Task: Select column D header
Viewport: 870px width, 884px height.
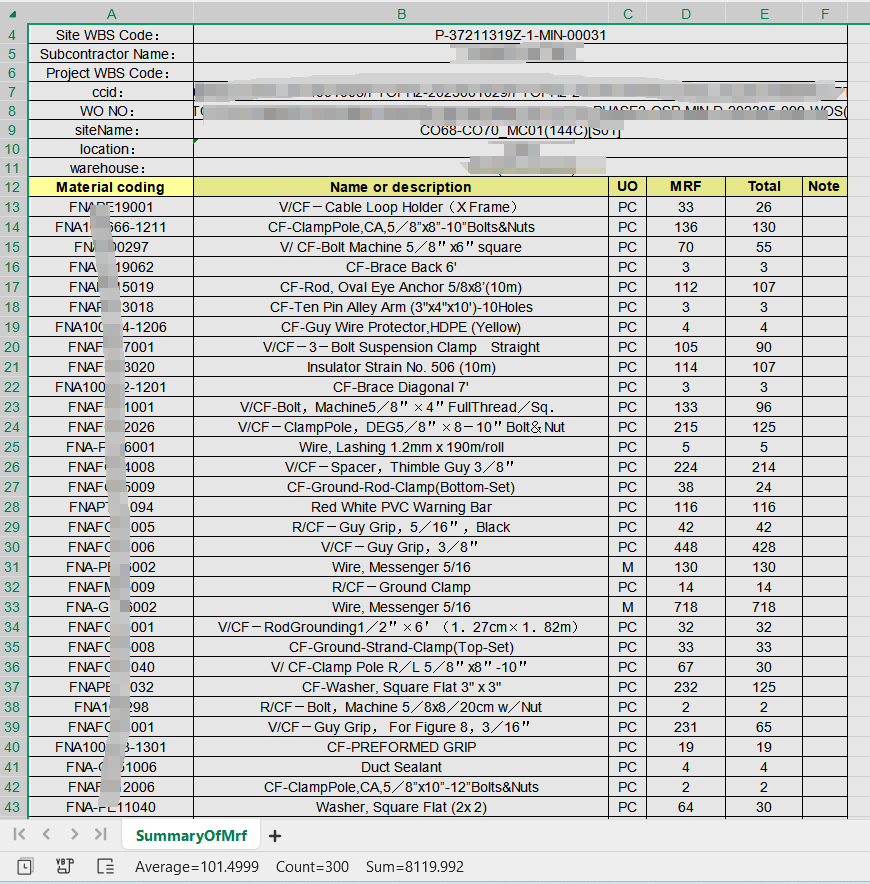Action: point(686,14)
